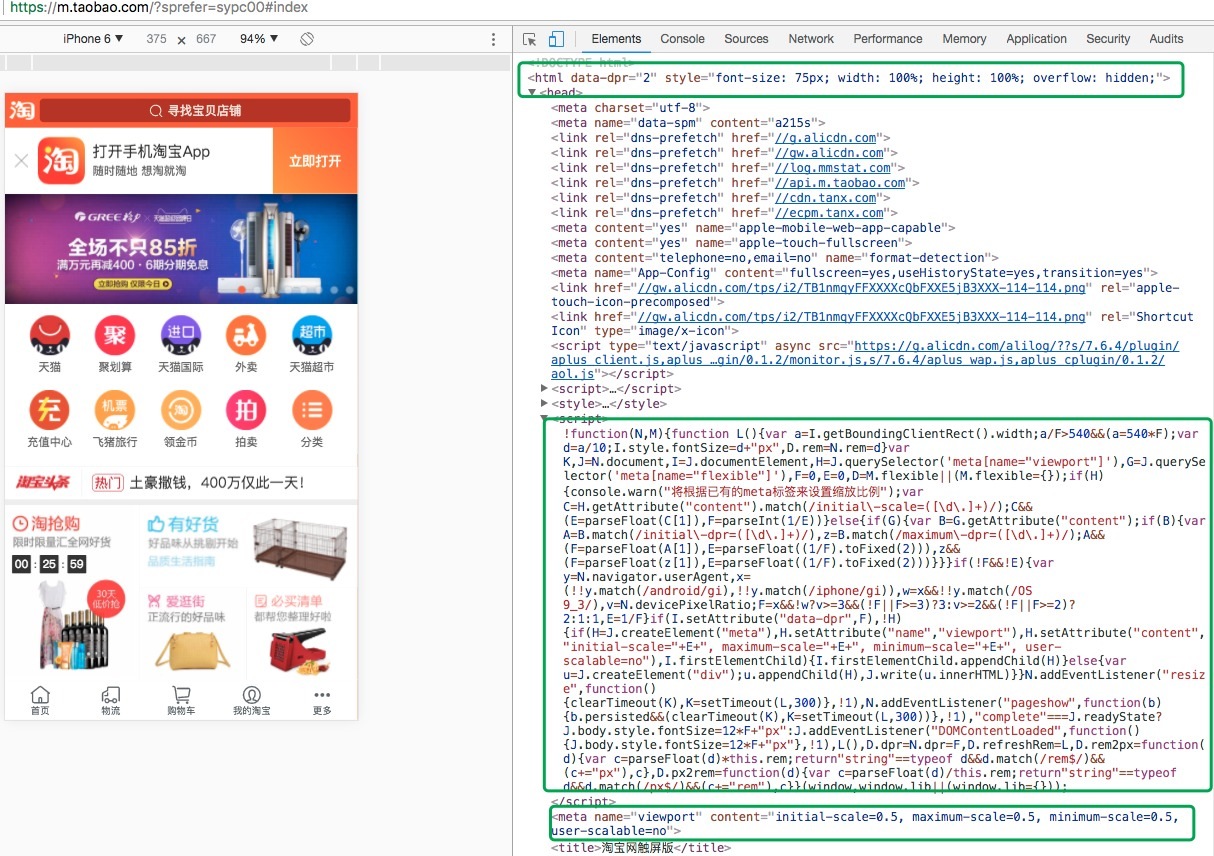Image resolution: width=1214 pixels, height=856 pixels.
Task: Click the gw.alicdn.com dns-prefetch link
Action: [x=830, y=153]
